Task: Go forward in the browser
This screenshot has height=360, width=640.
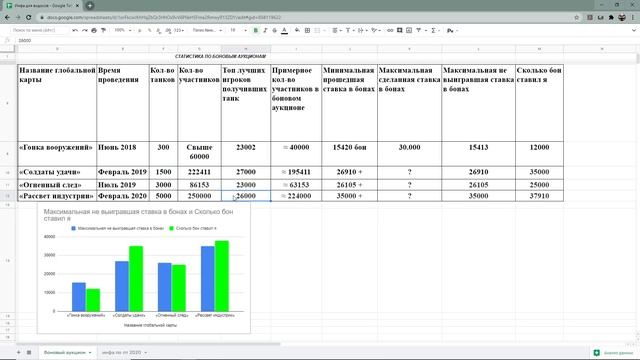Action: [x=18, y=17]
